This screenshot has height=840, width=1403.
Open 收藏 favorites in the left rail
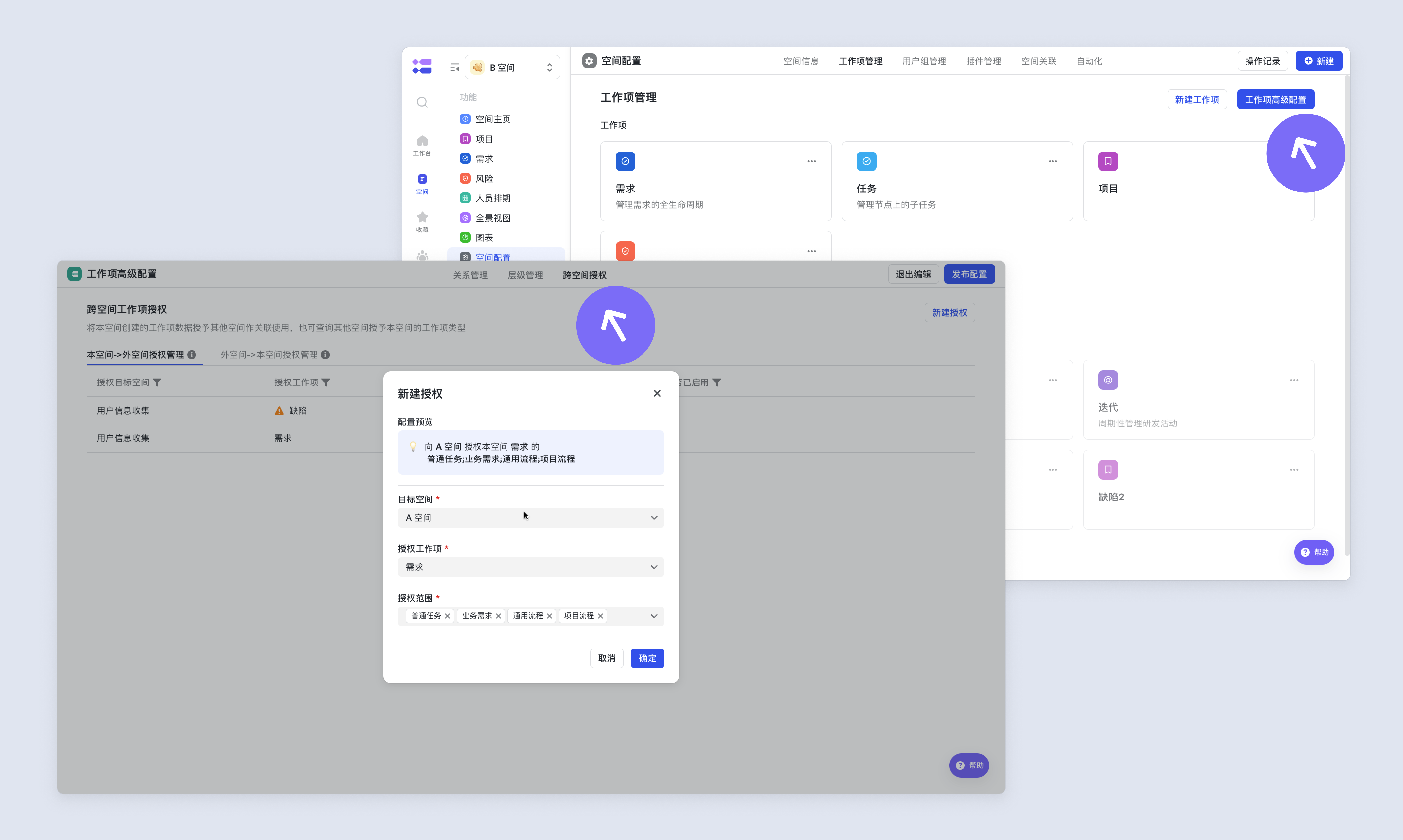coord(422,222)
